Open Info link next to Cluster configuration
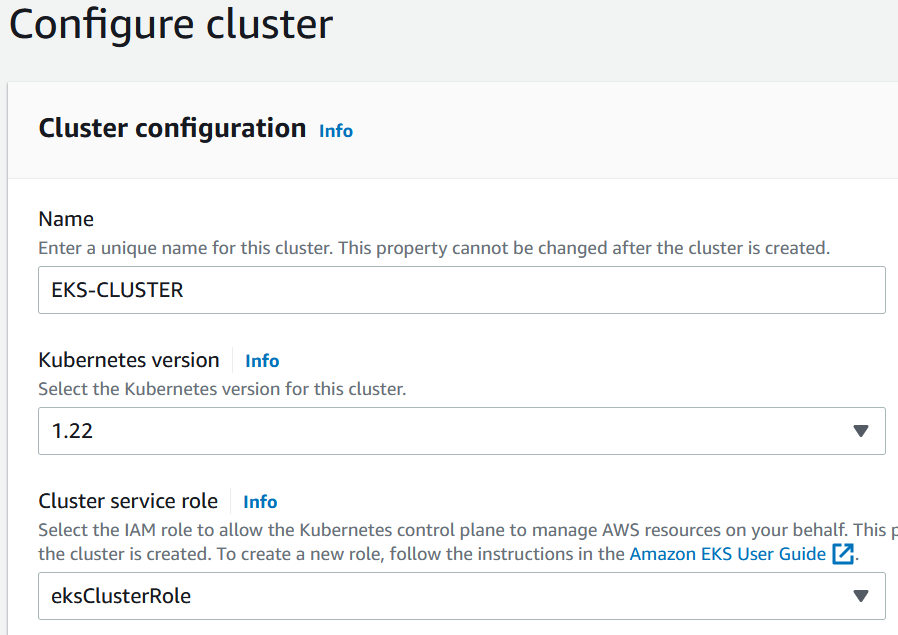Viewport: 898px width, 635px height. [336, 131]
